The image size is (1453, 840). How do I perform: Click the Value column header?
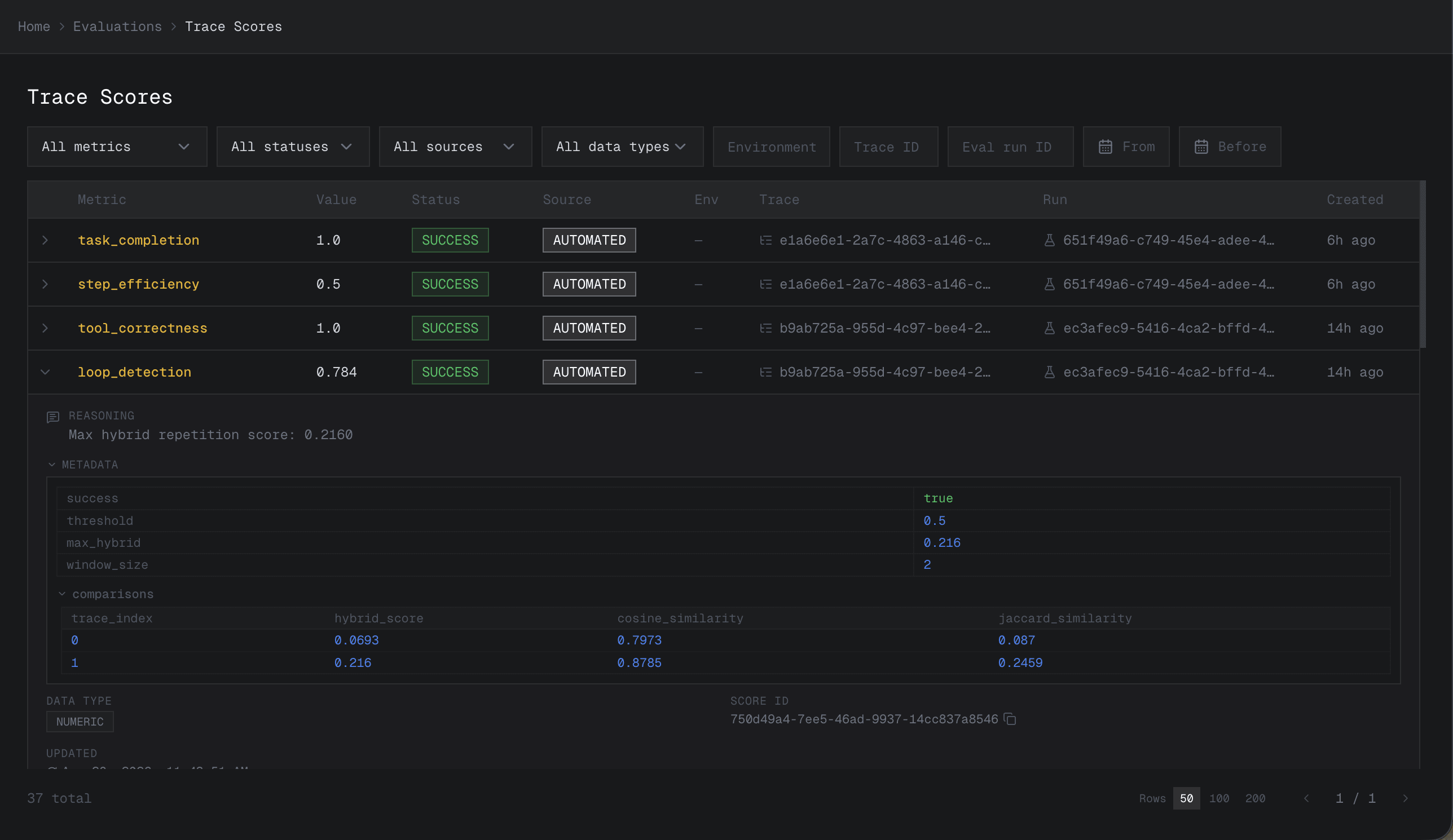(x=336, y=200)
